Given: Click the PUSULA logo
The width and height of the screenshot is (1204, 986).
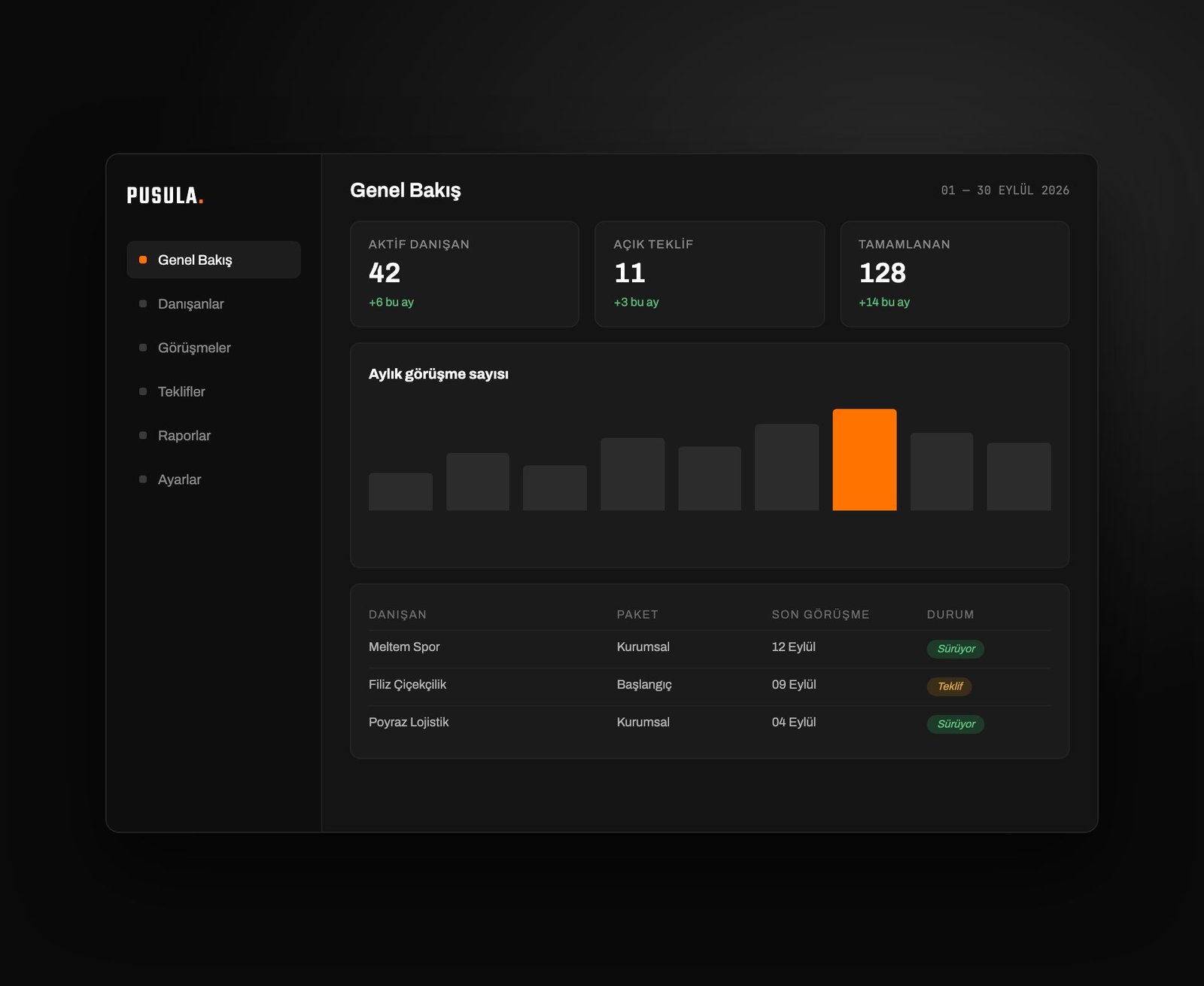Looking at the screenshot, I should [165, 196].
